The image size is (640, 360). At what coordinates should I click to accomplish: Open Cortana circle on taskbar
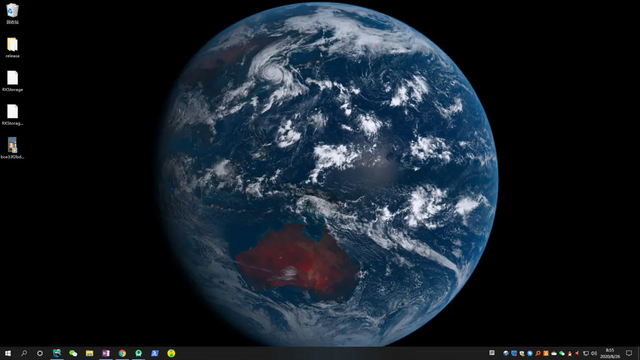[40, 353]
